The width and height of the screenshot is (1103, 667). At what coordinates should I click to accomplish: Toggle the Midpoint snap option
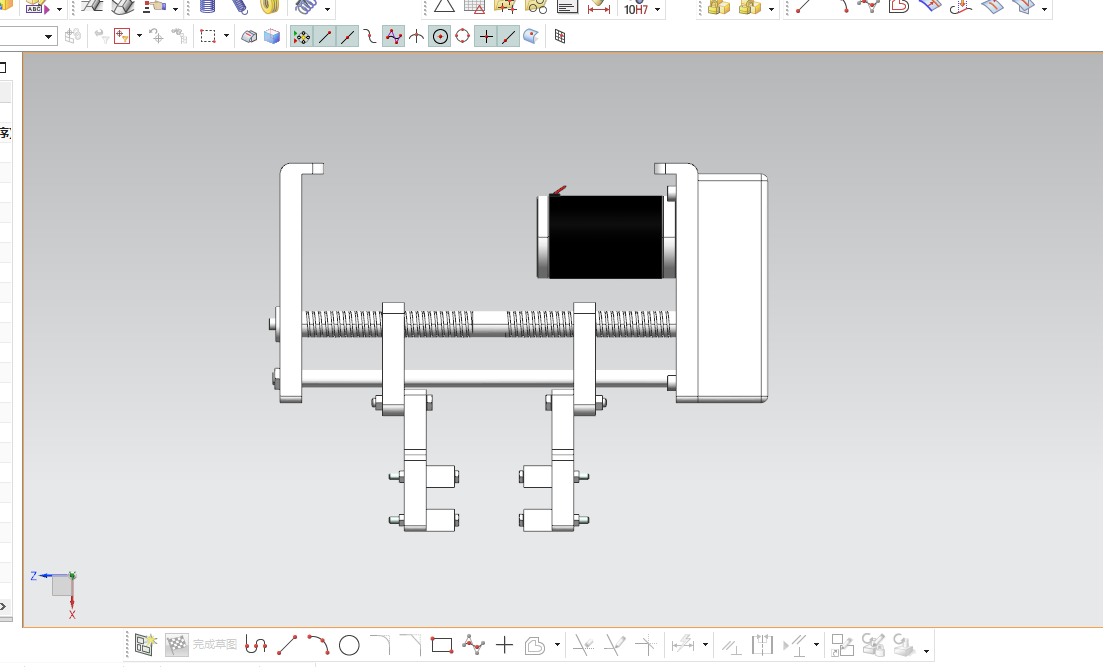coord(348,37)
